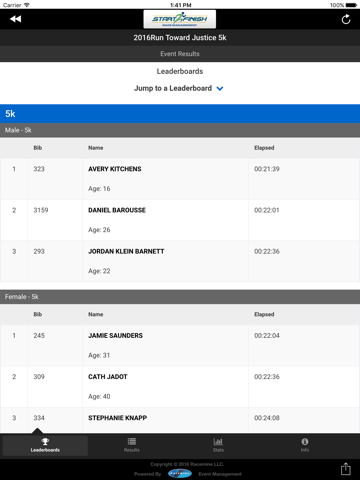The image size is (360, 480).
Task: Tap the share icon at bottom corner
Action: 346,469
